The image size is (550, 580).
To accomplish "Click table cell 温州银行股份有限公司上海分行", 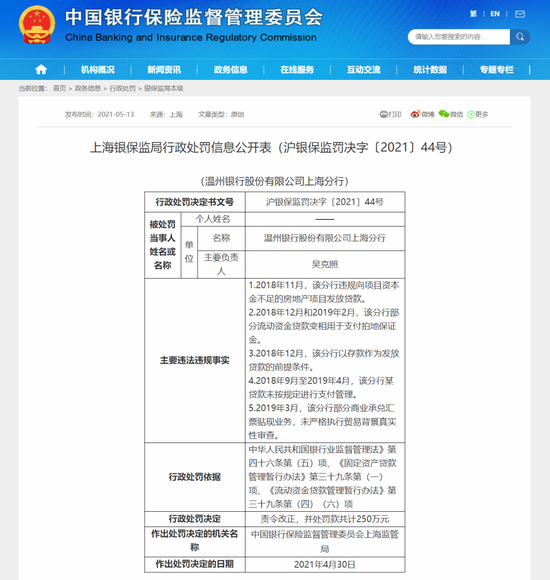I will coord(325,238).
